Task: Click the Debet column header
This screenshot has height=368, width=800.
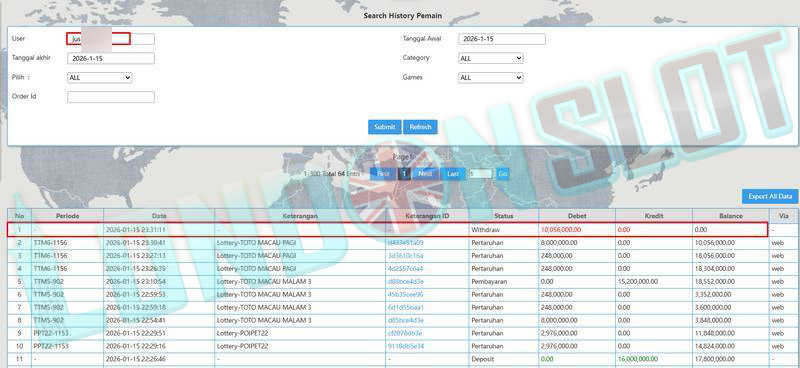Action: (577, 216)
